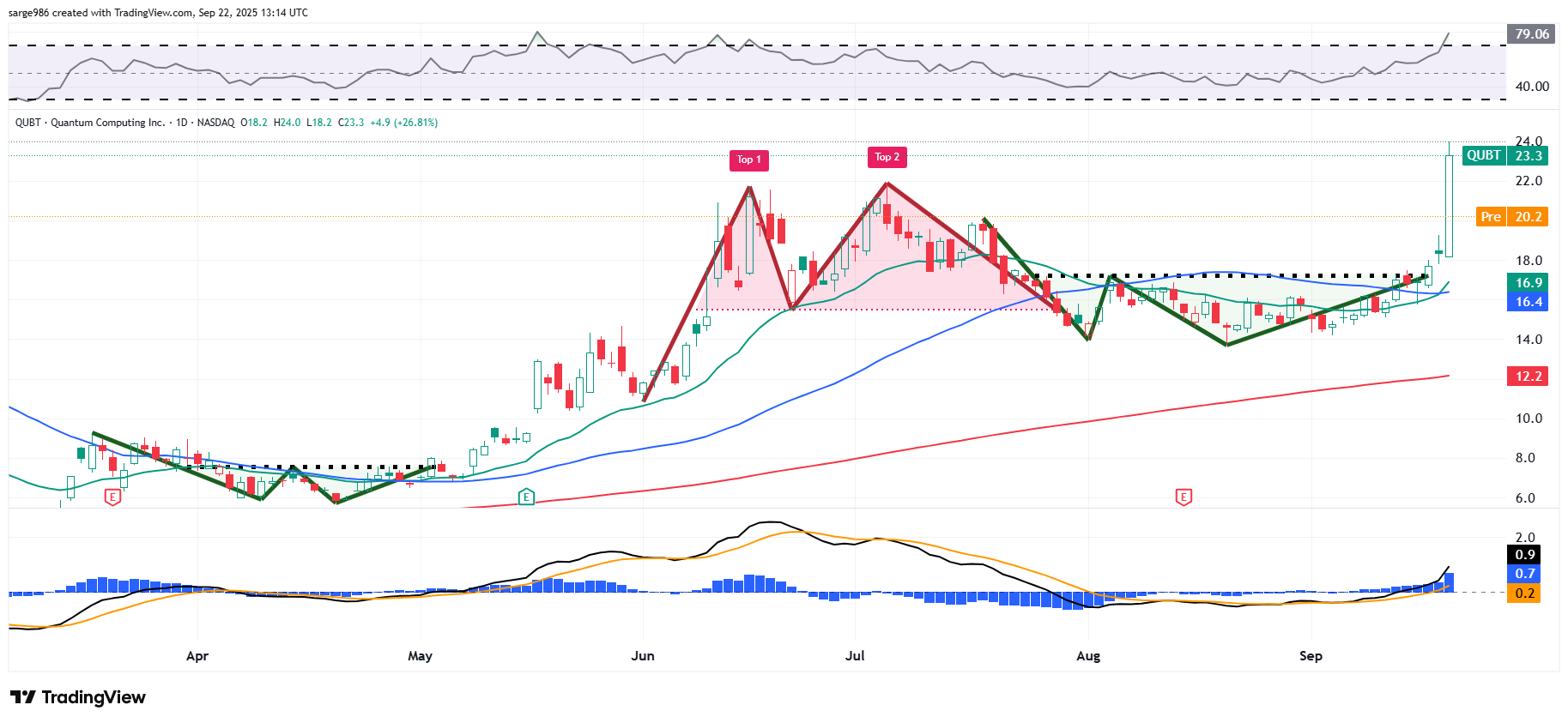Screen dimensions: 1568x723
Task: Click the black MACD 0.9 value label
Action: [x=1524, y=555]
